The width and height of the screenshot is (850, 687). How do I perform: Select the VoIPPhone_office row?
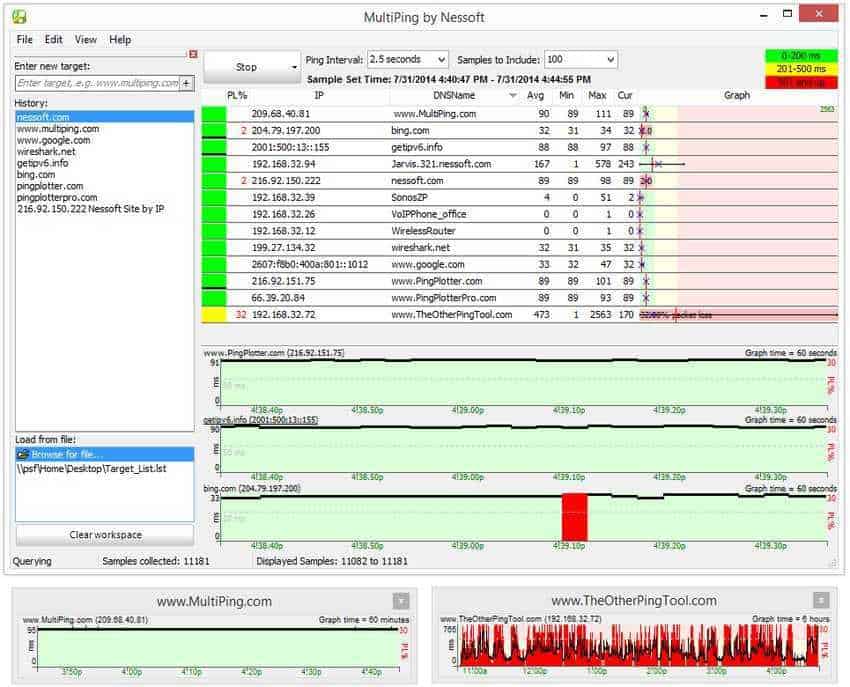519,214
